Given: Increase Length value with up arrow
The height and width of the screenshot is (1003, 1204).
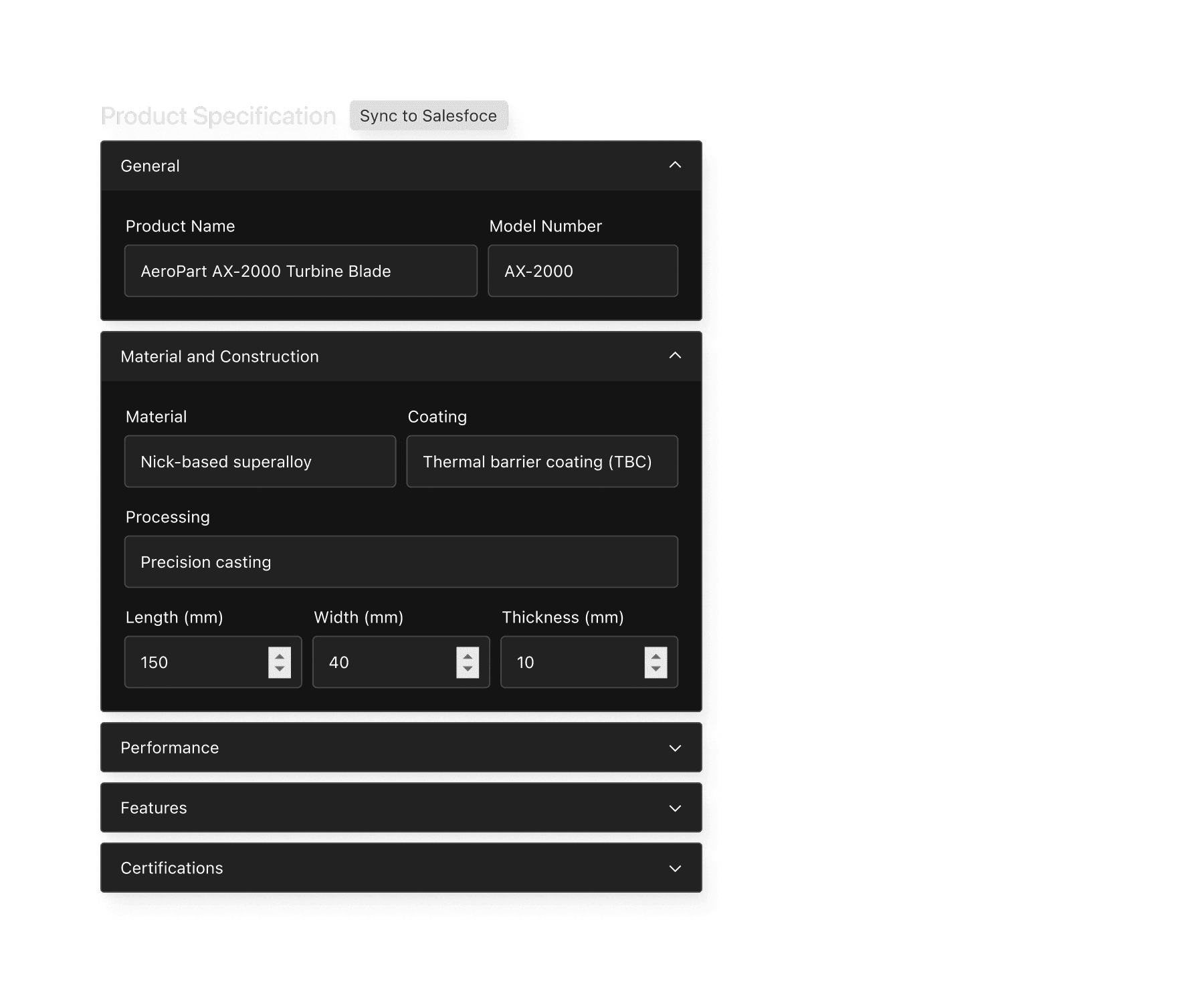Looking at the screenshot, I should tap(280, 656).
